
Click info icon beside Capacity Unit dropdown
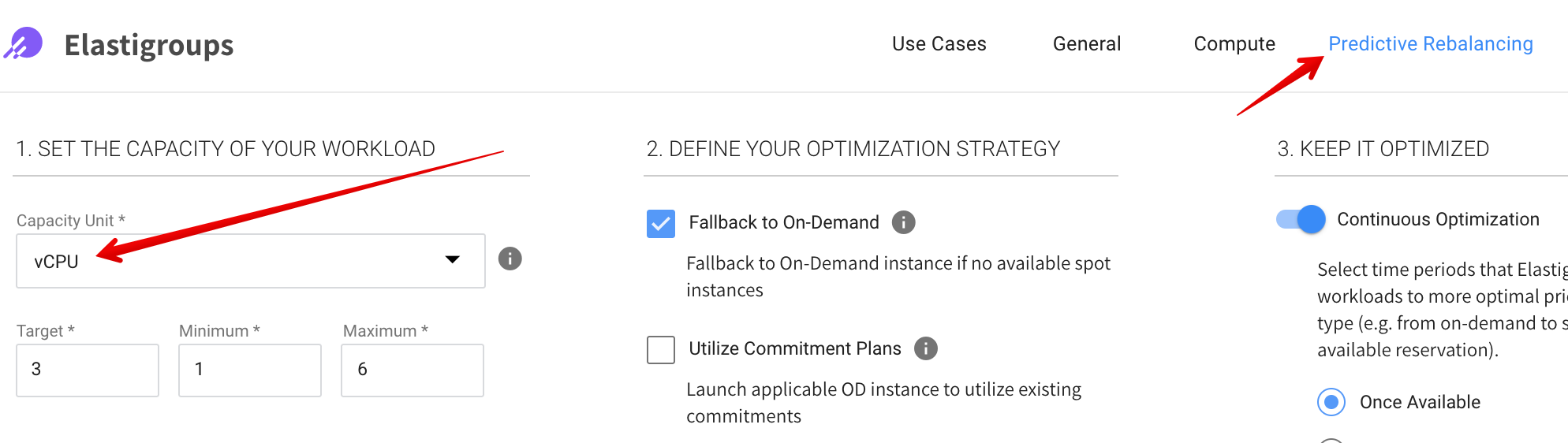click(510, 259)
